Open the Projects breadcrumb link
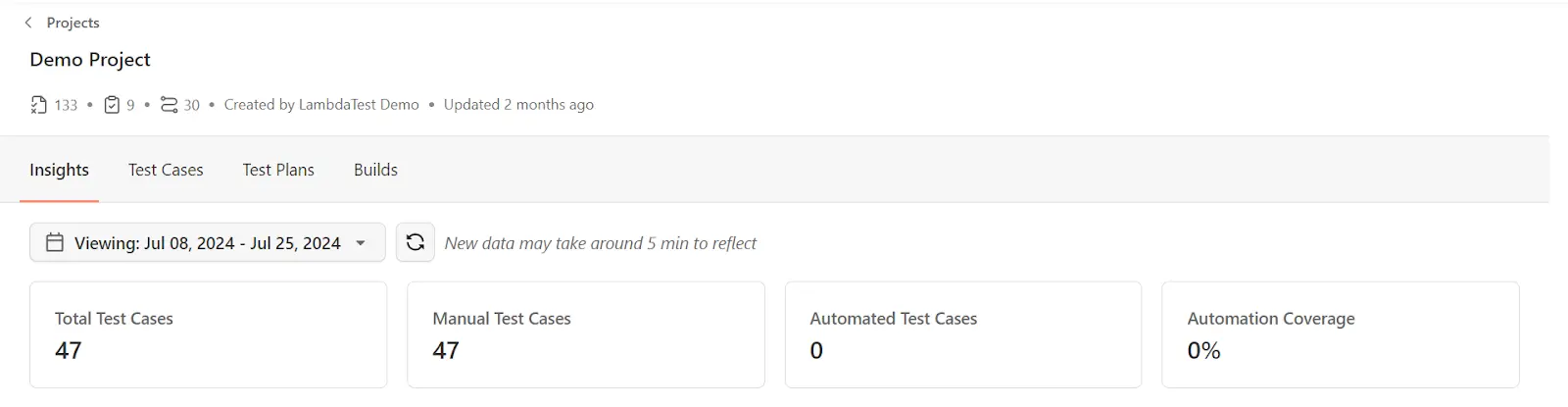Viewport: 1568px width, 407px height. 73,23
